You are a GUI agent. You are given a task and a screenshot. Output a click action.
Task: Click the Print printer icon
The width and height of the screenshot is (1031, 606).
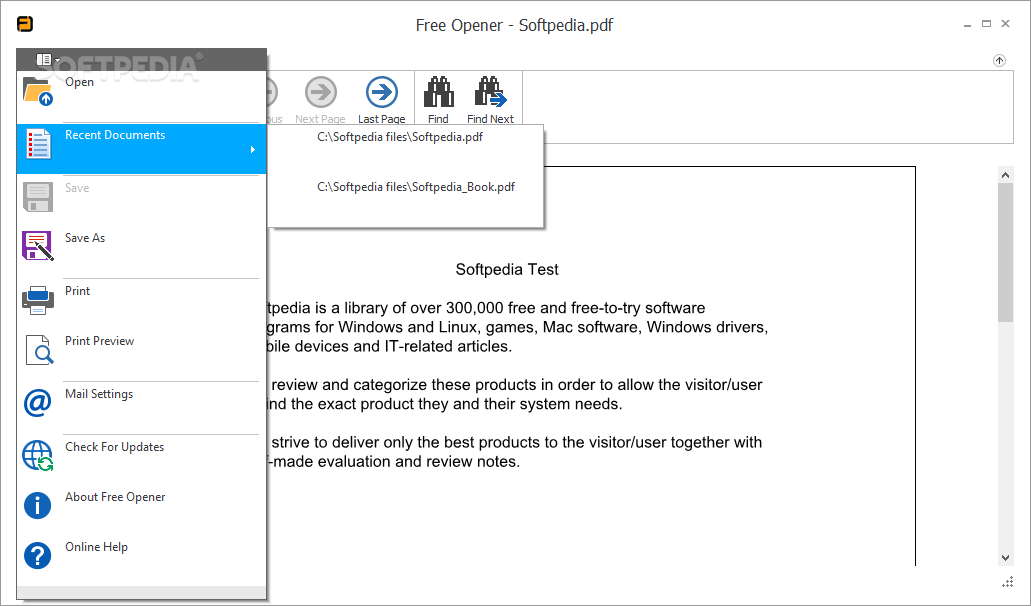[37, 300]
